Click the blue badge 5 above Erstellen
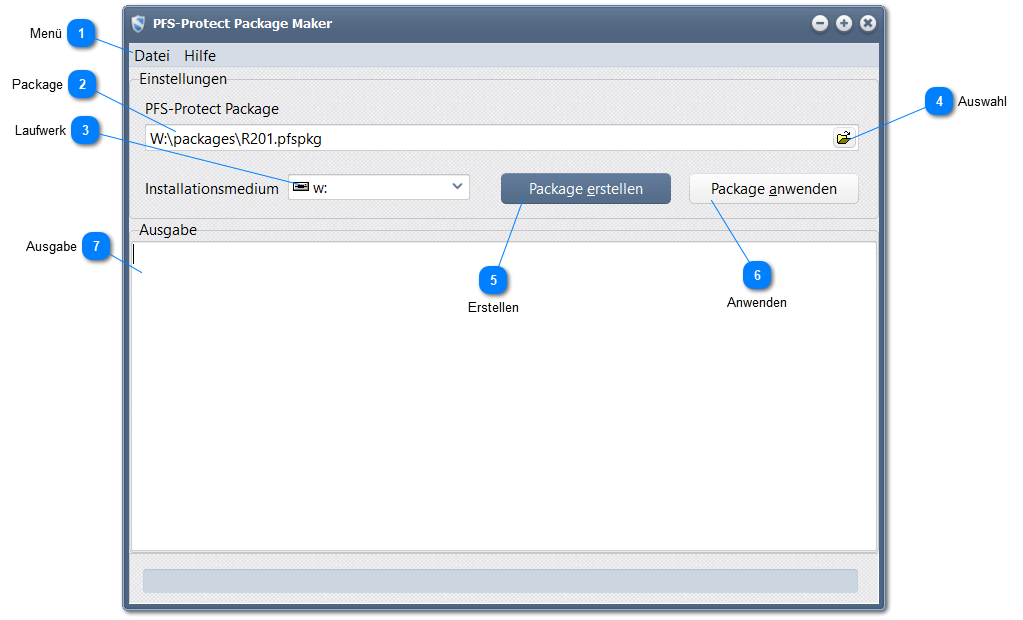 click(x=493, y=280)
